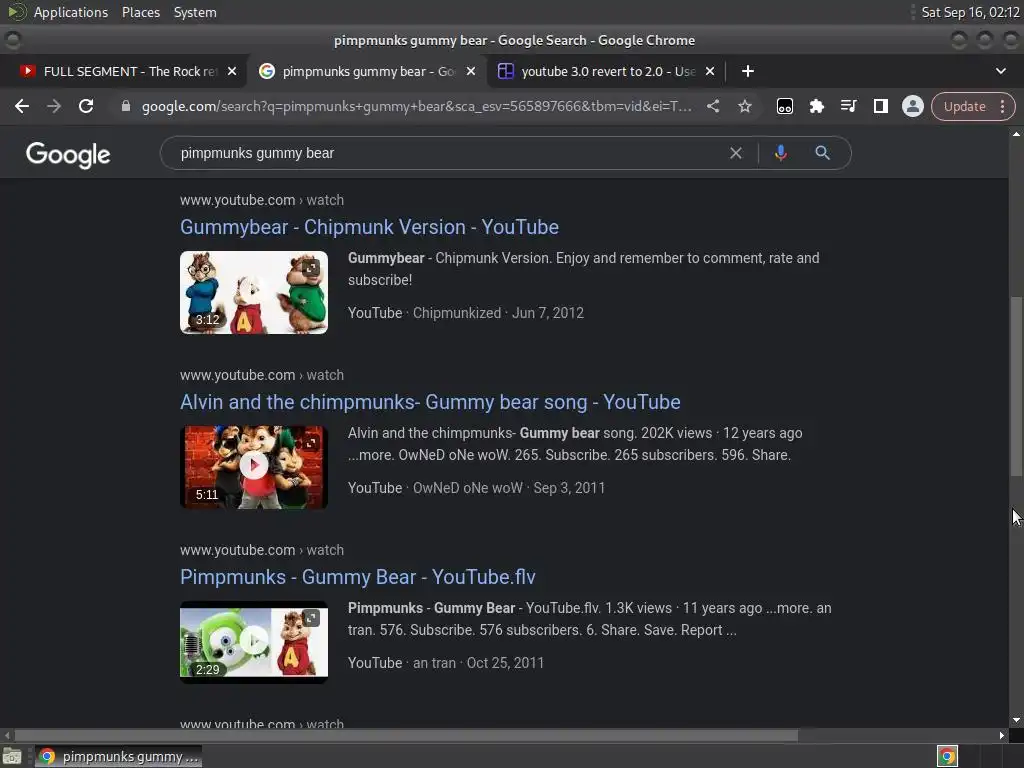This screenshot has width=1024, height=768.
Task: Click the browser forward arrow
Action: [54, 106]
